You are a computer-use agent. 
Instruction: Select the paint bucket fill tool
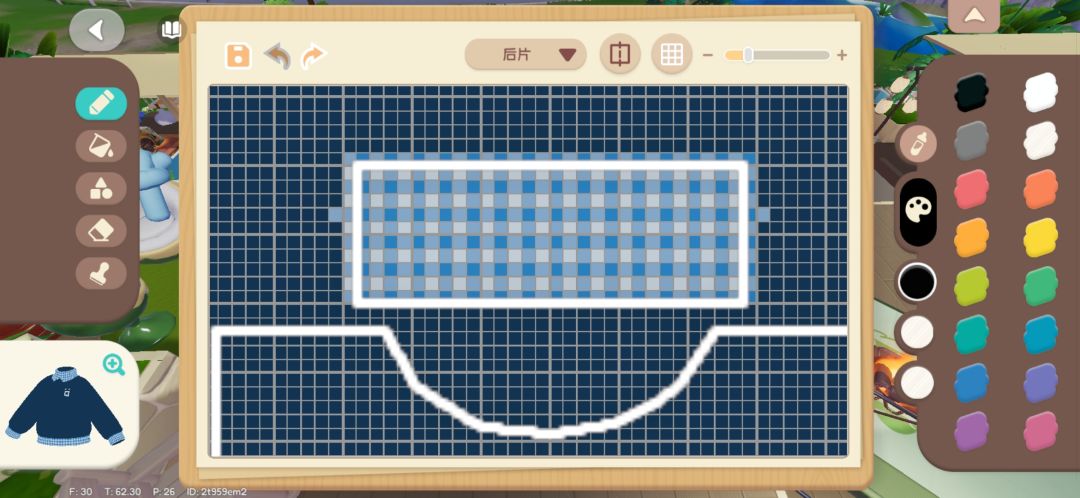[101, 145]
